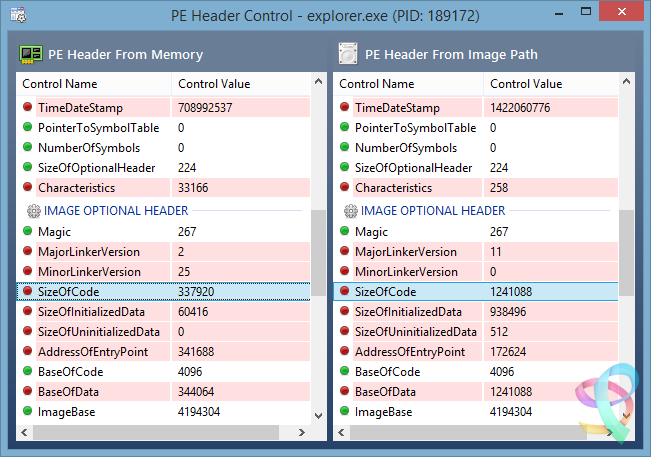Viewport: 651px width, 457px height.
Task: Select NumberOfSymbols row in Image Path panel
Action: (x=476, y=148)
